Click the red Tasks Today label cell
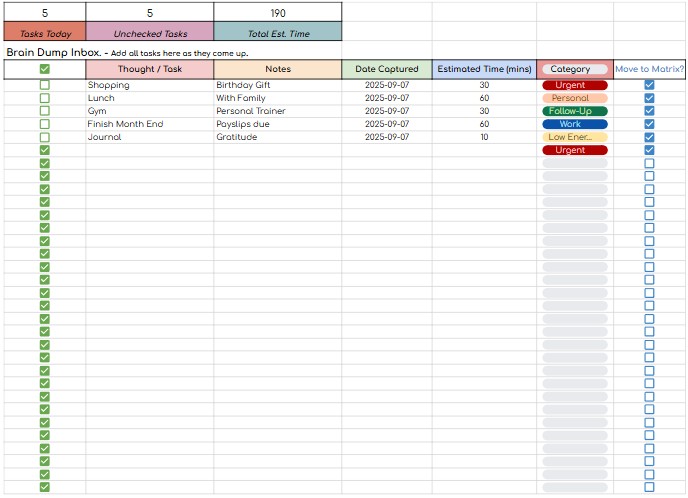Image resolution: width=688 pixels, height=498 pixels. point(44,34)
